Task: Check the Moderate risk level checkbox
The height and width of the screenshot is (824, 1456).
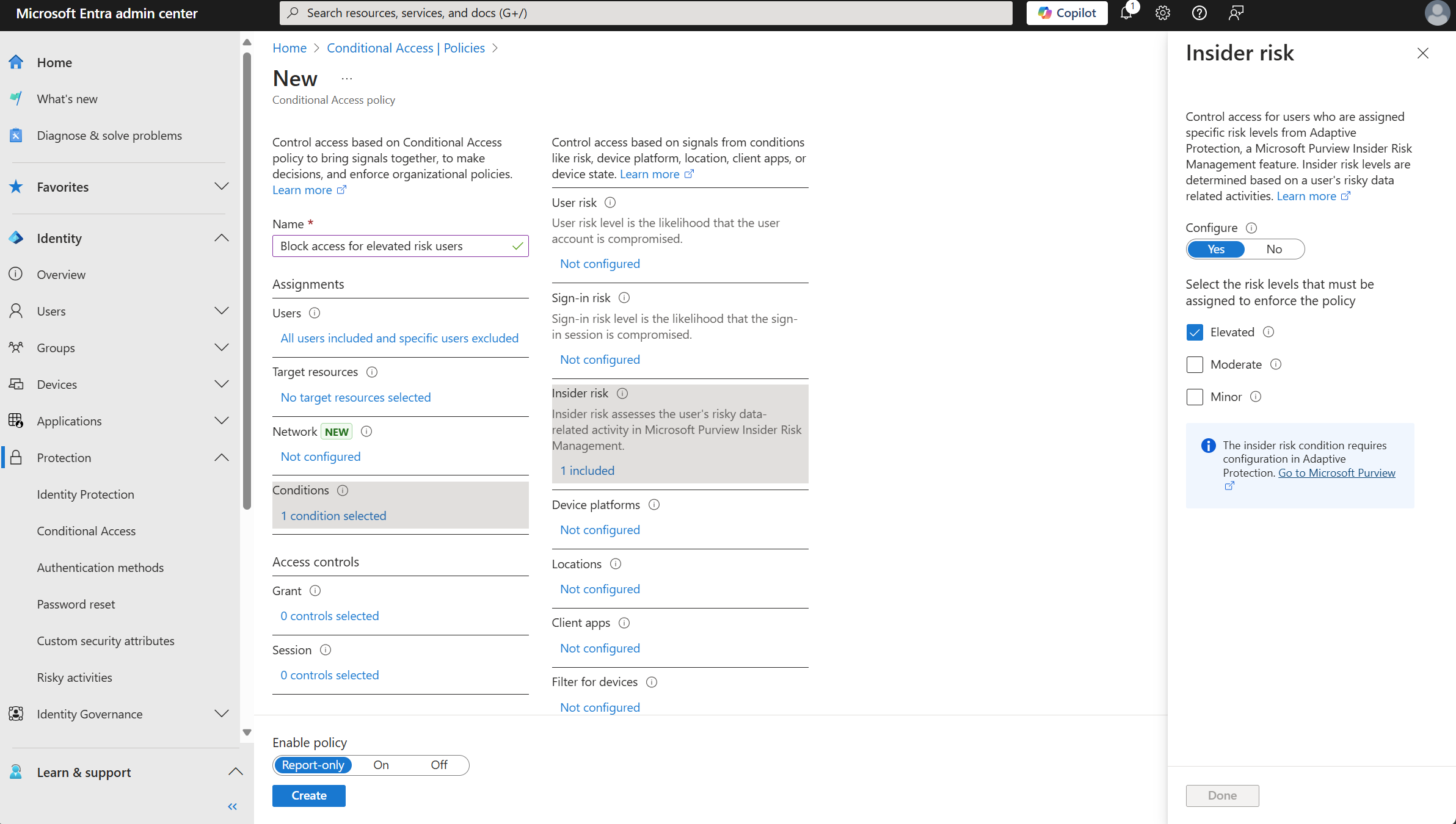Action: coord(1195,365)
